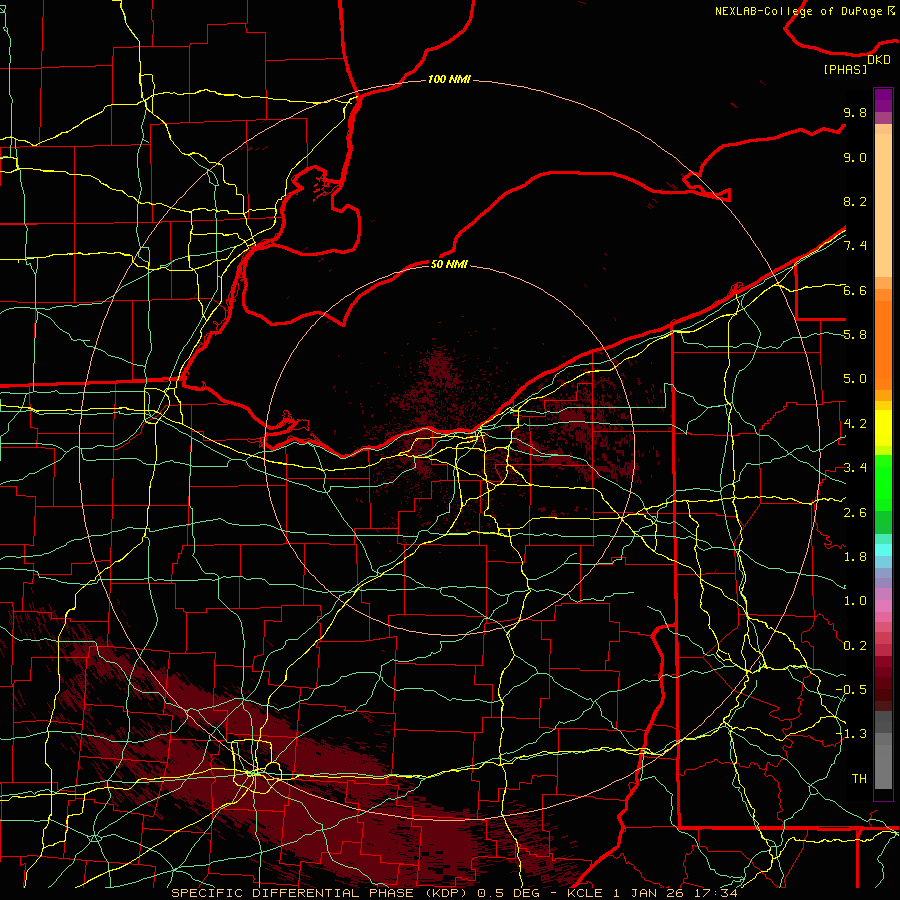The height and width of the screenshot is (900, 900).
Task: Click the [PHAS] legend heading
Action: [x=845, y=69]
